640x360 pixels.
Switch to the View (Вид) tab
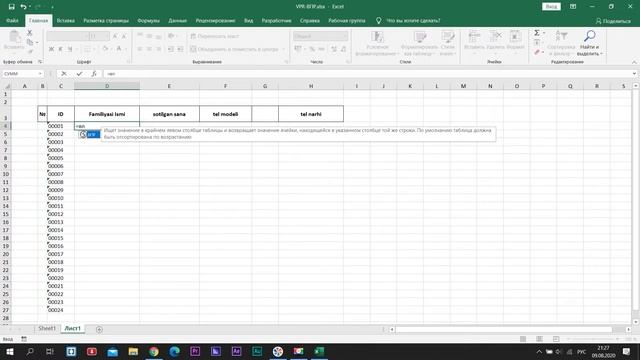coord(249,20)
